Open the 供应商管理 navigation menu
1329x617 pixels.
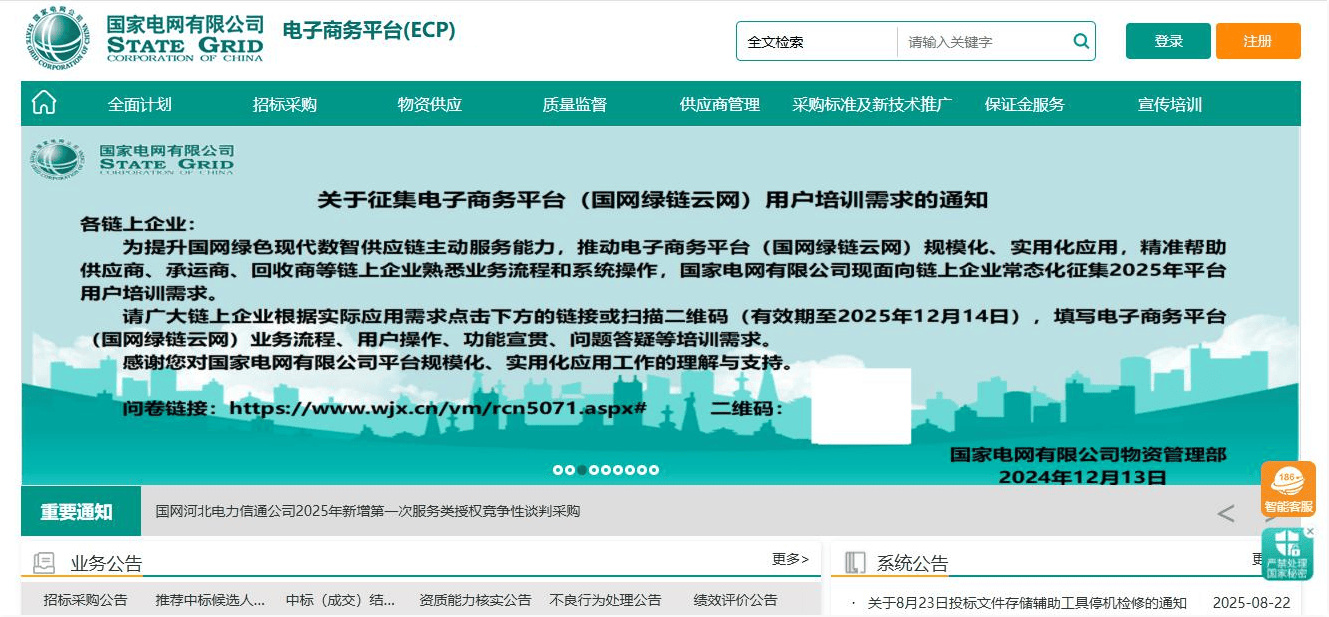[x=719, y=104]
